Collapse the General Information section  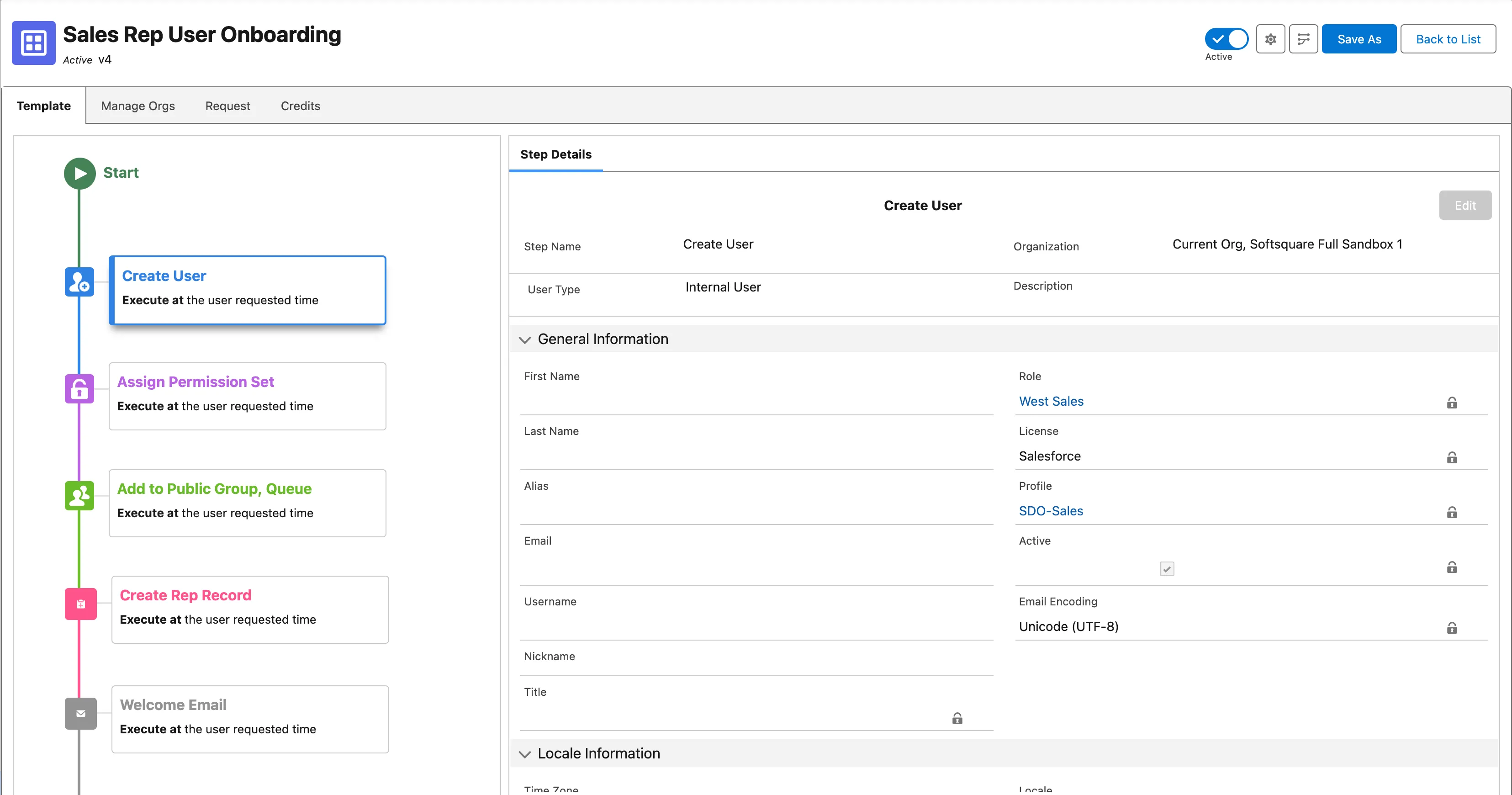525,339
